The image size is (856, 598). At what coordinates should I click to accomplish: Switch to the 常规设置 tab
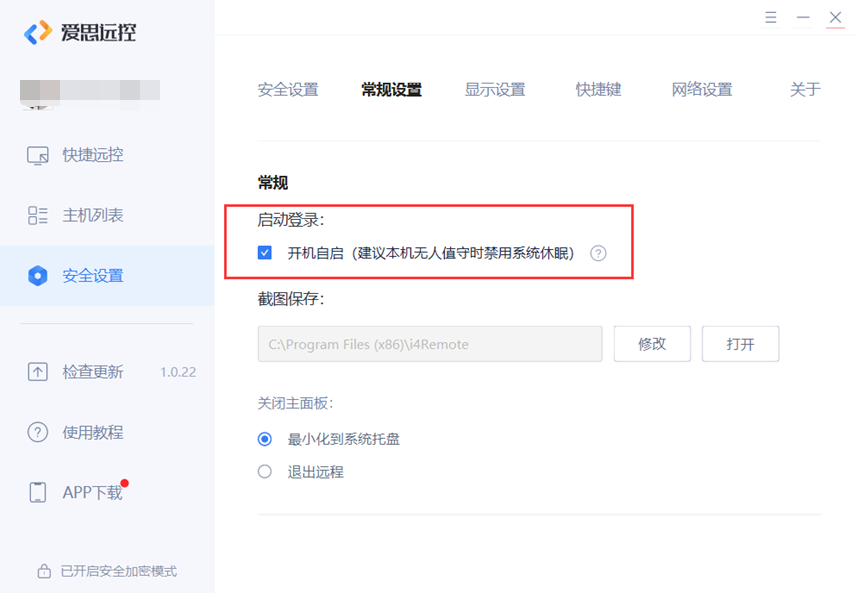[x=391, y=90]
